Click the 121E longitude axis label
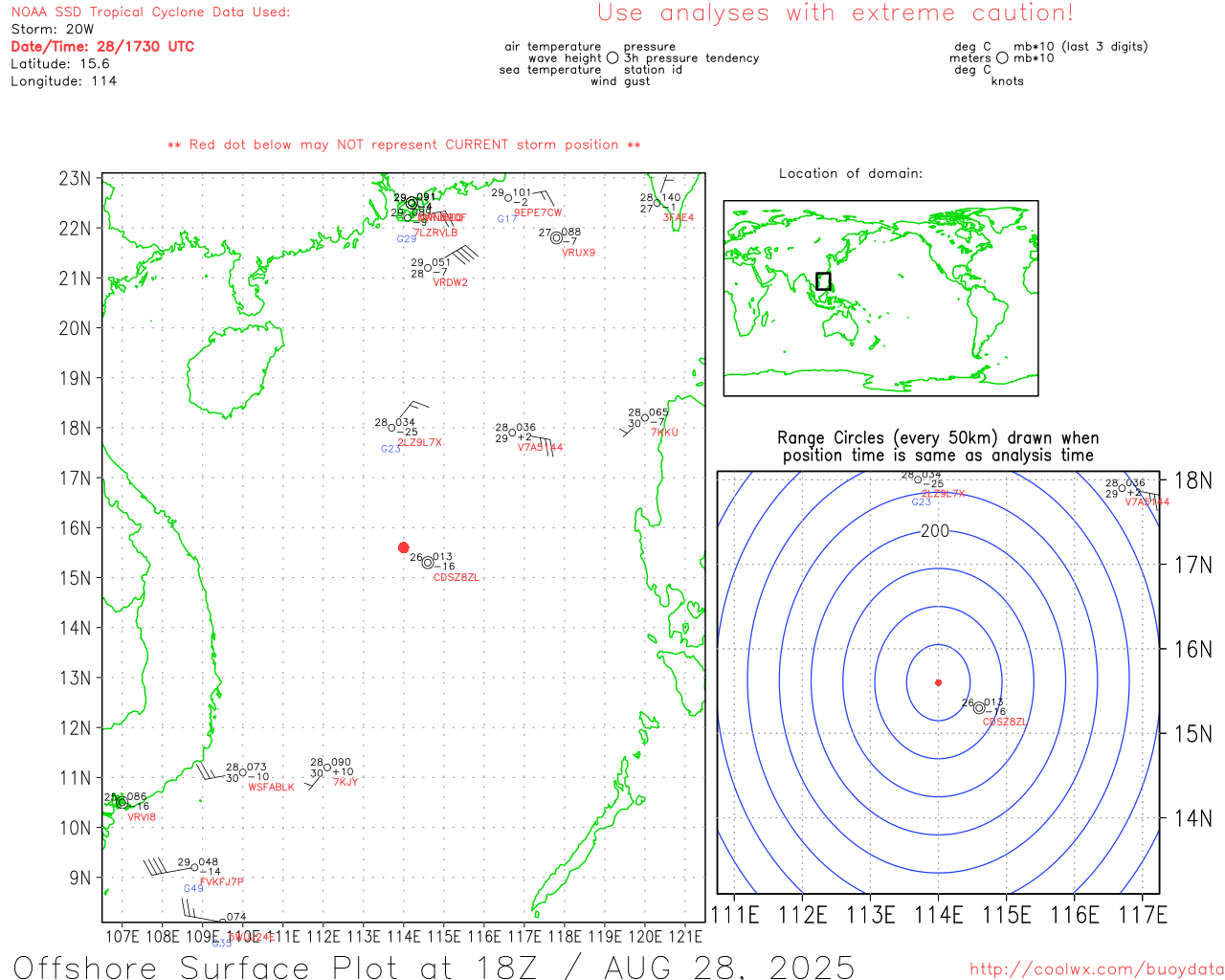Image resolution: width=1225 pixels, height=980 pixels. [685, 936]
